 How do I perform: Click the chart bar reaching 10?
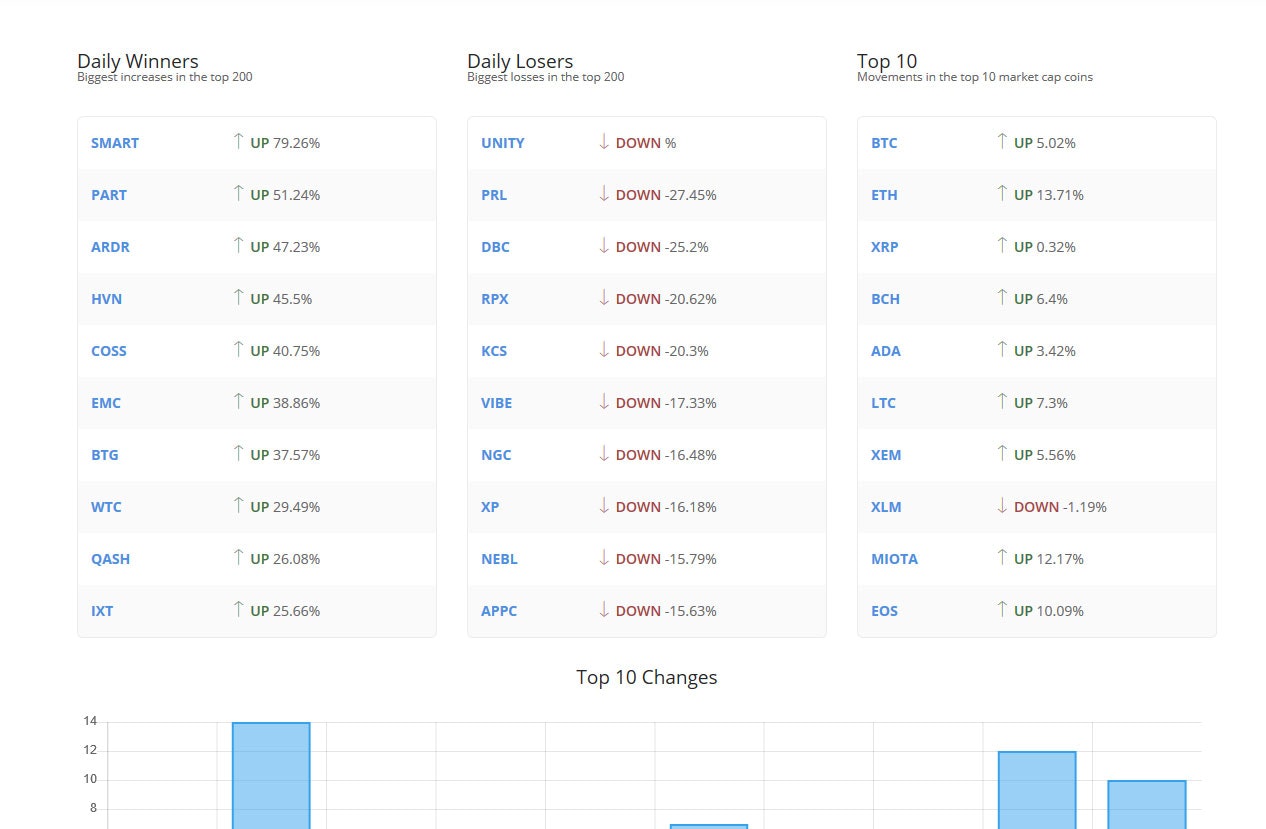[1146, 804]
